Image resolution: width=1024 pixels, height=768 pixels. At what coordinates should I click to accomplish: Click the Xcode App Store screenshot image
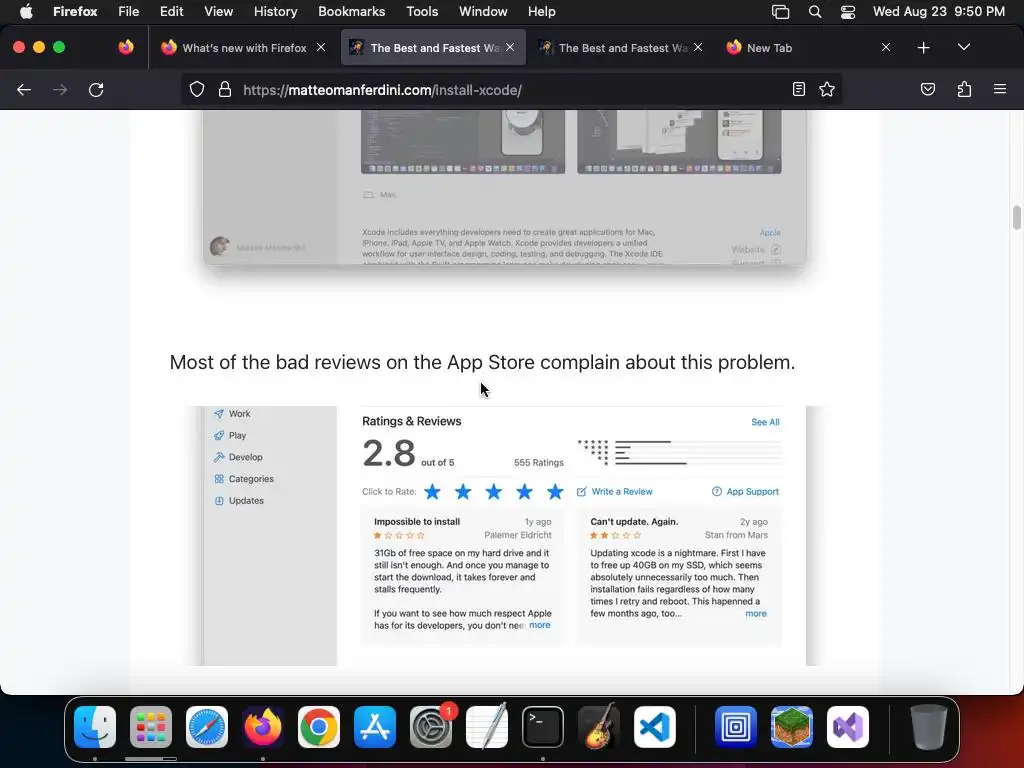click(505, 187)
